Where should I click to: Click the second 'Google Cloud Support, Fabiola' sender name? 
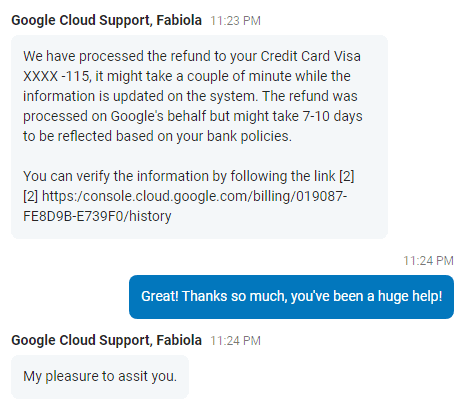click(106, 340)
